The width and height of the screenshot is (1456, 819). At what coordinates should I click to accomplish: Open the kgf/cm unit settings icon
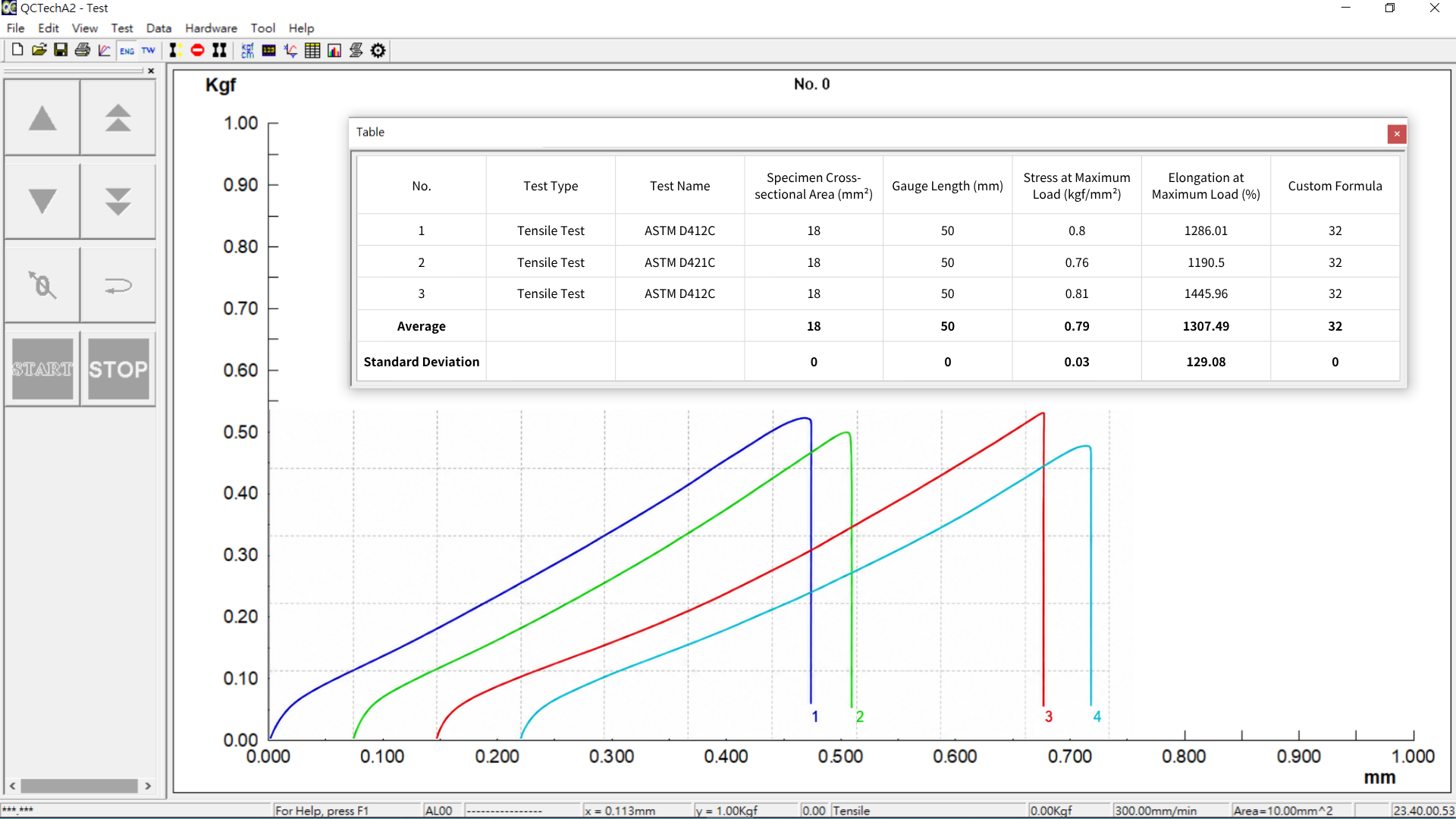[x=247, y=50]
